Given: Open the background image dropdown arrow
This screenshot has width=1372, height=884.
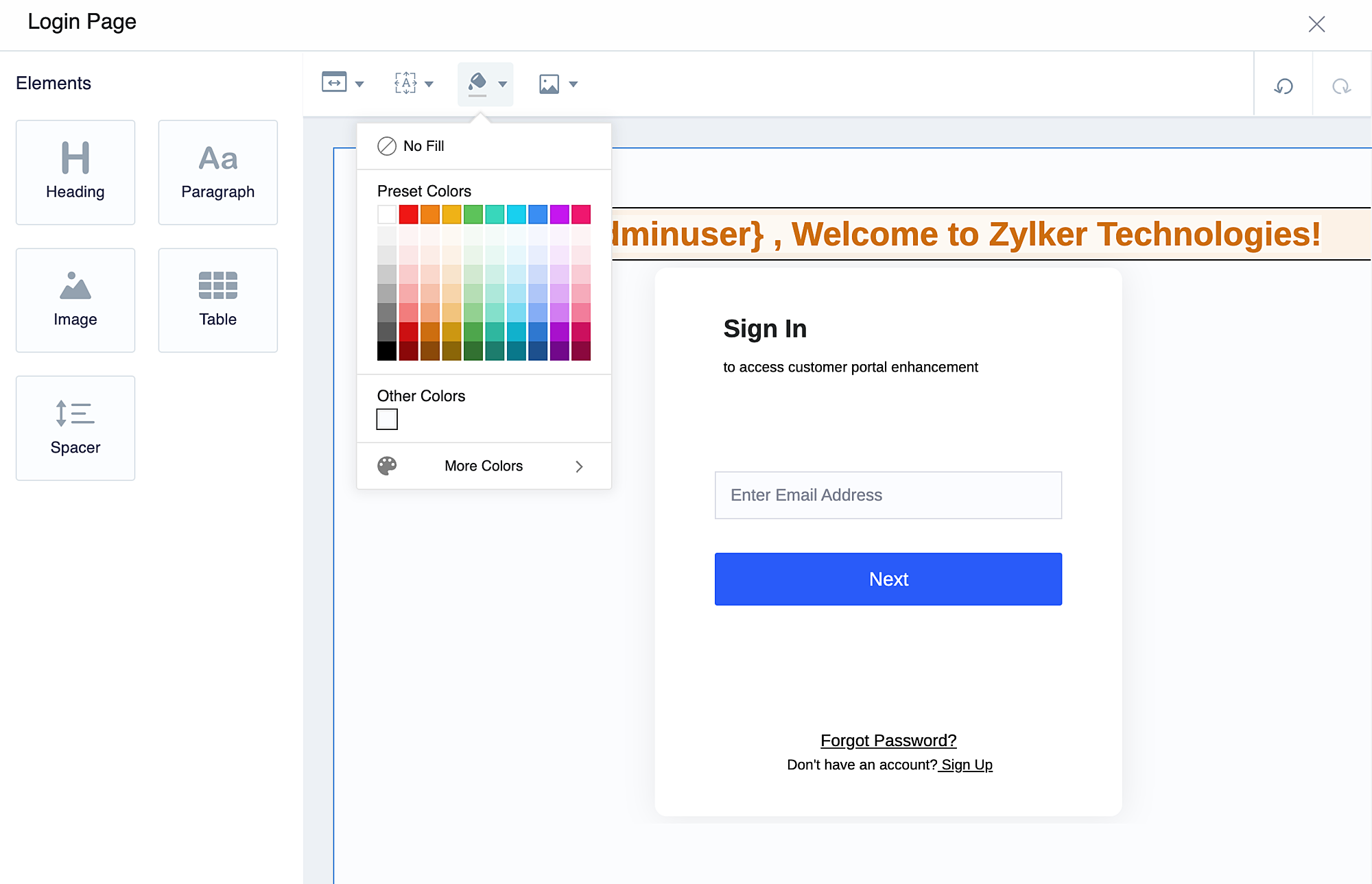Looking at the screenshot, I should [x=573, y=84].
